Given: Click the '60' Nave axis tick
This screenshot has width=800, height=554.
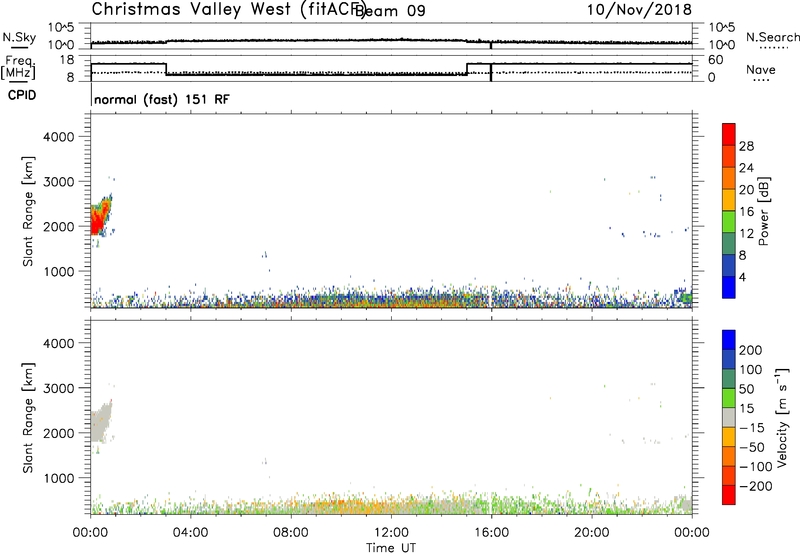Looking at the screenshot, I should tap(716, 60).
